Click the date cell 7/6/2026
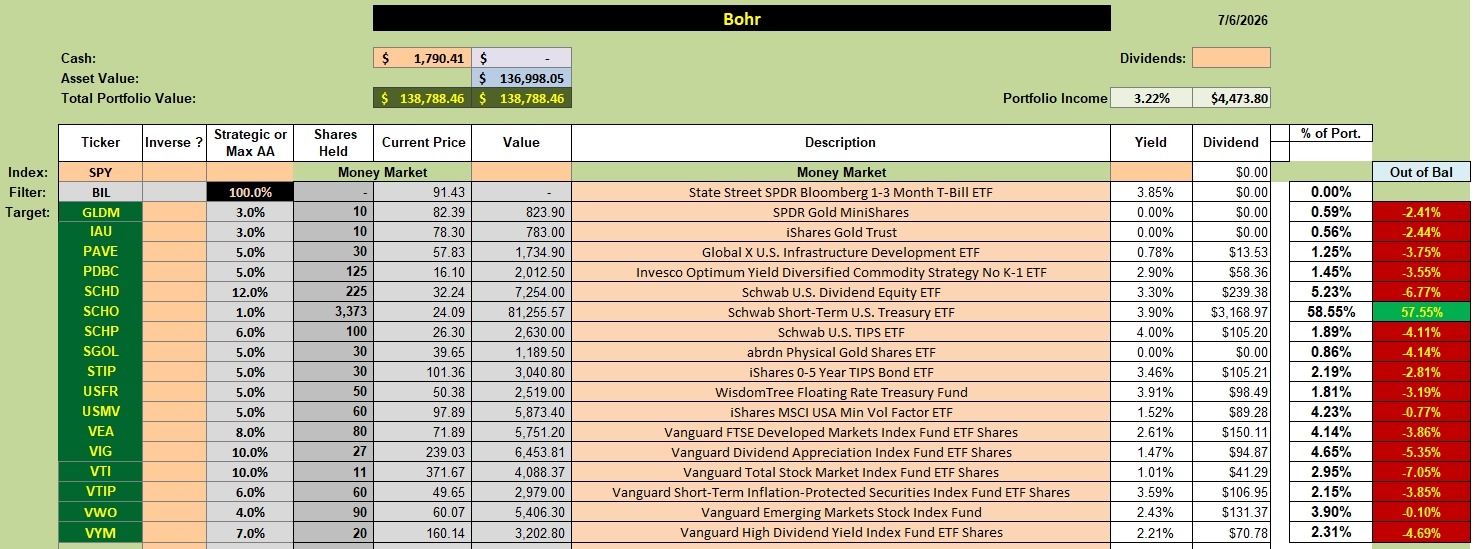1475x549 pixels. [1245, 20]
